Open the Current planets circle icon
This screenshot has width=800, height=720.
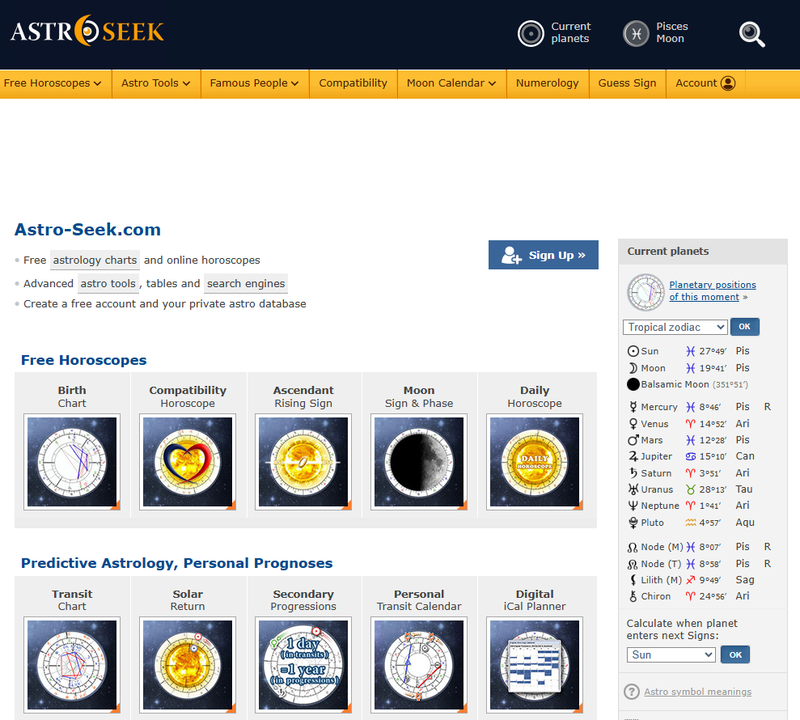(531, 33)
